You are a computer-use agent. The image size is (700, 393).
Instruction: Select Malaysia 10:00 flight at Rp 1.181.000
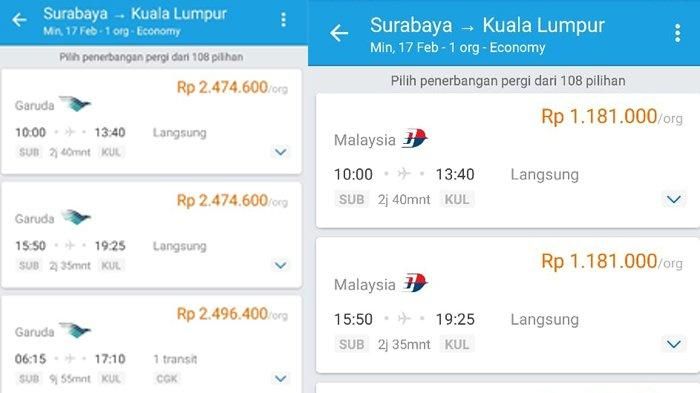click(x=508, y=160)
